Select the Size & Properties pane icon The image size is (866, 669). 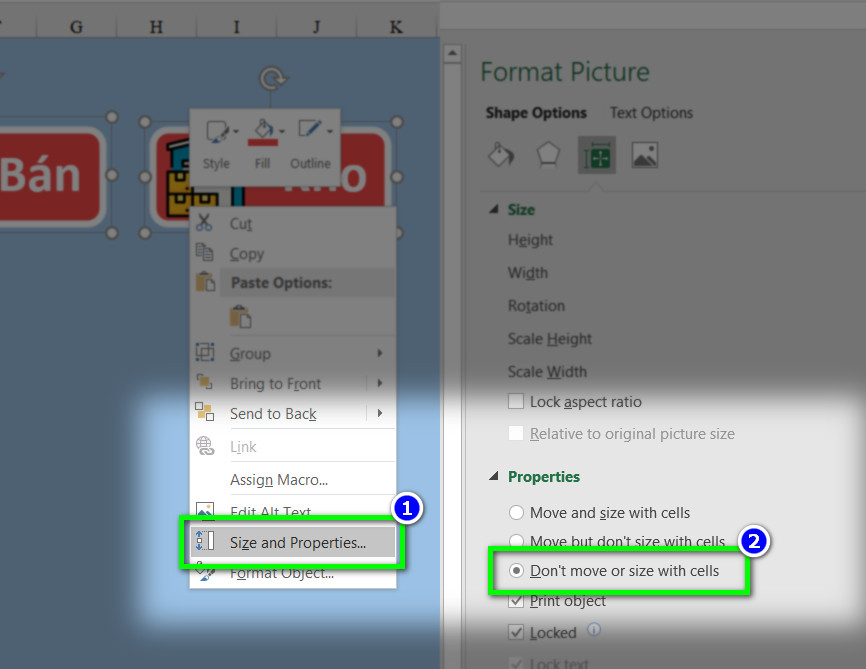[596, 155]
